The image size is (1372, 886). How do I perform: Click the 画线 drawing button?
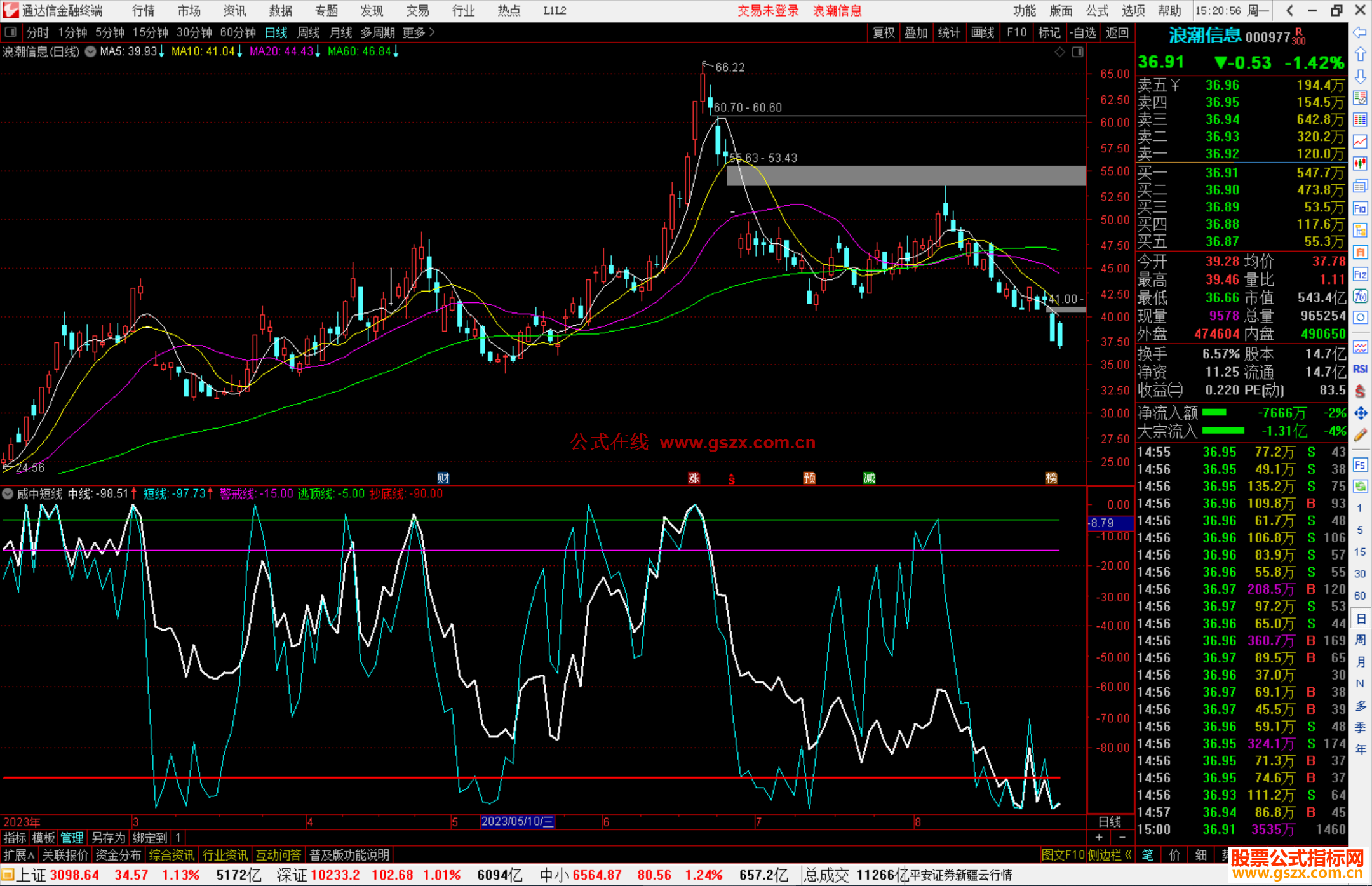pos(983,32)
